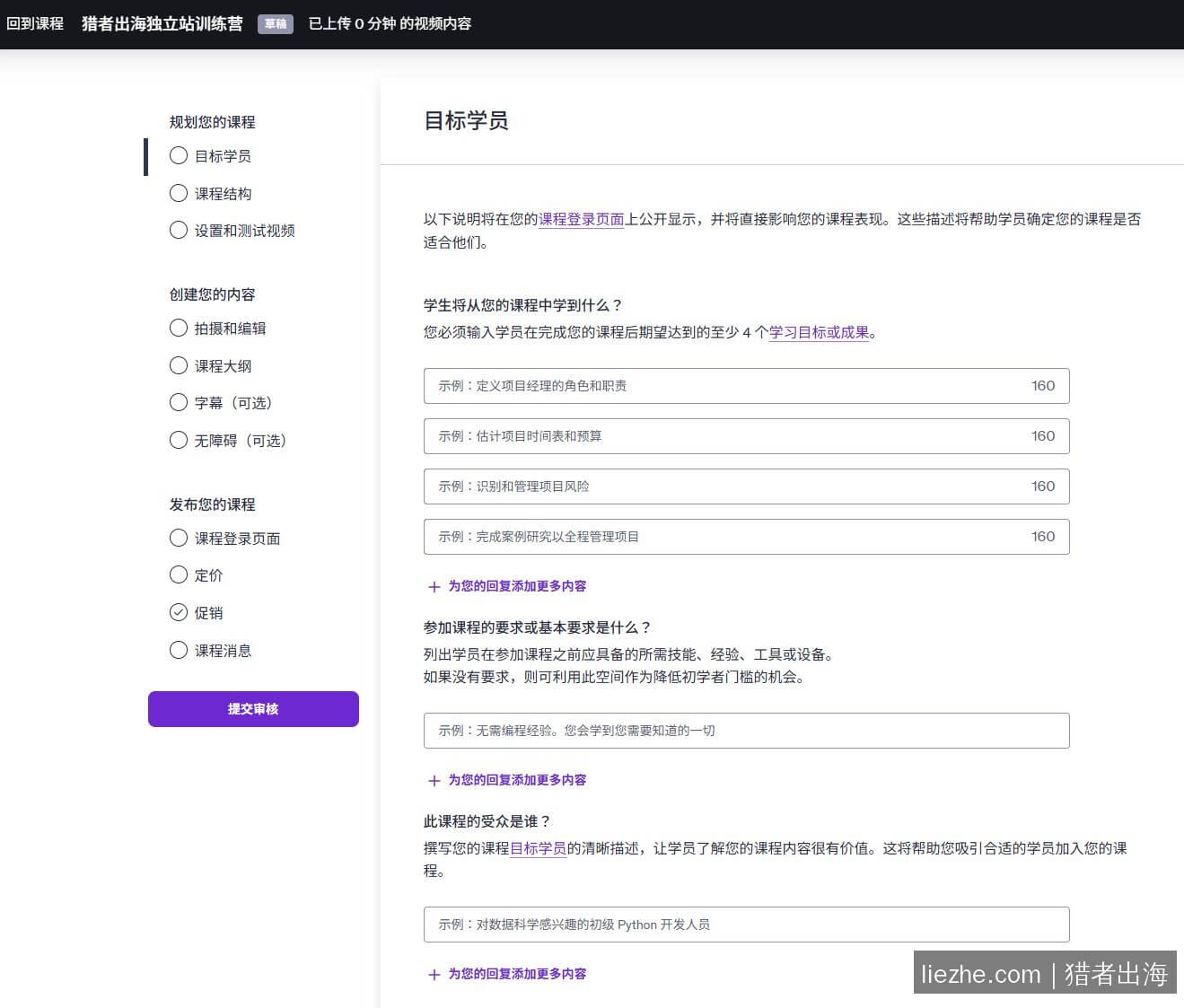
Task: Click the 创建您的内容 section heading
Action: 212,294
